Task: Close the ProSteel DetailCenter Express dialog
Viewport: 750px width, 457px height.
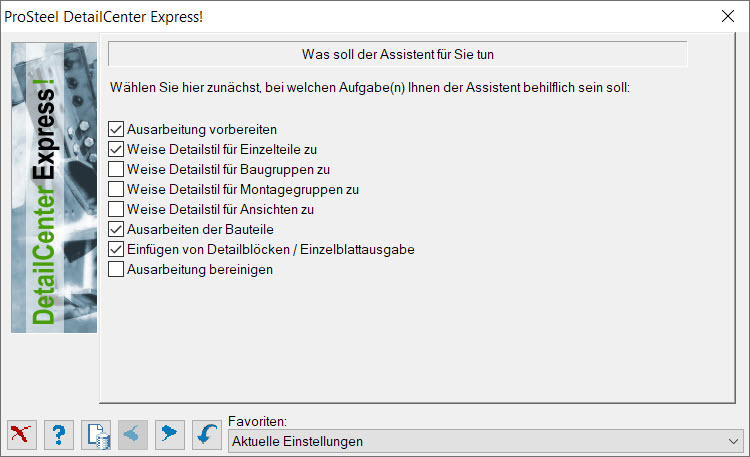Action: tap(728, 16)
